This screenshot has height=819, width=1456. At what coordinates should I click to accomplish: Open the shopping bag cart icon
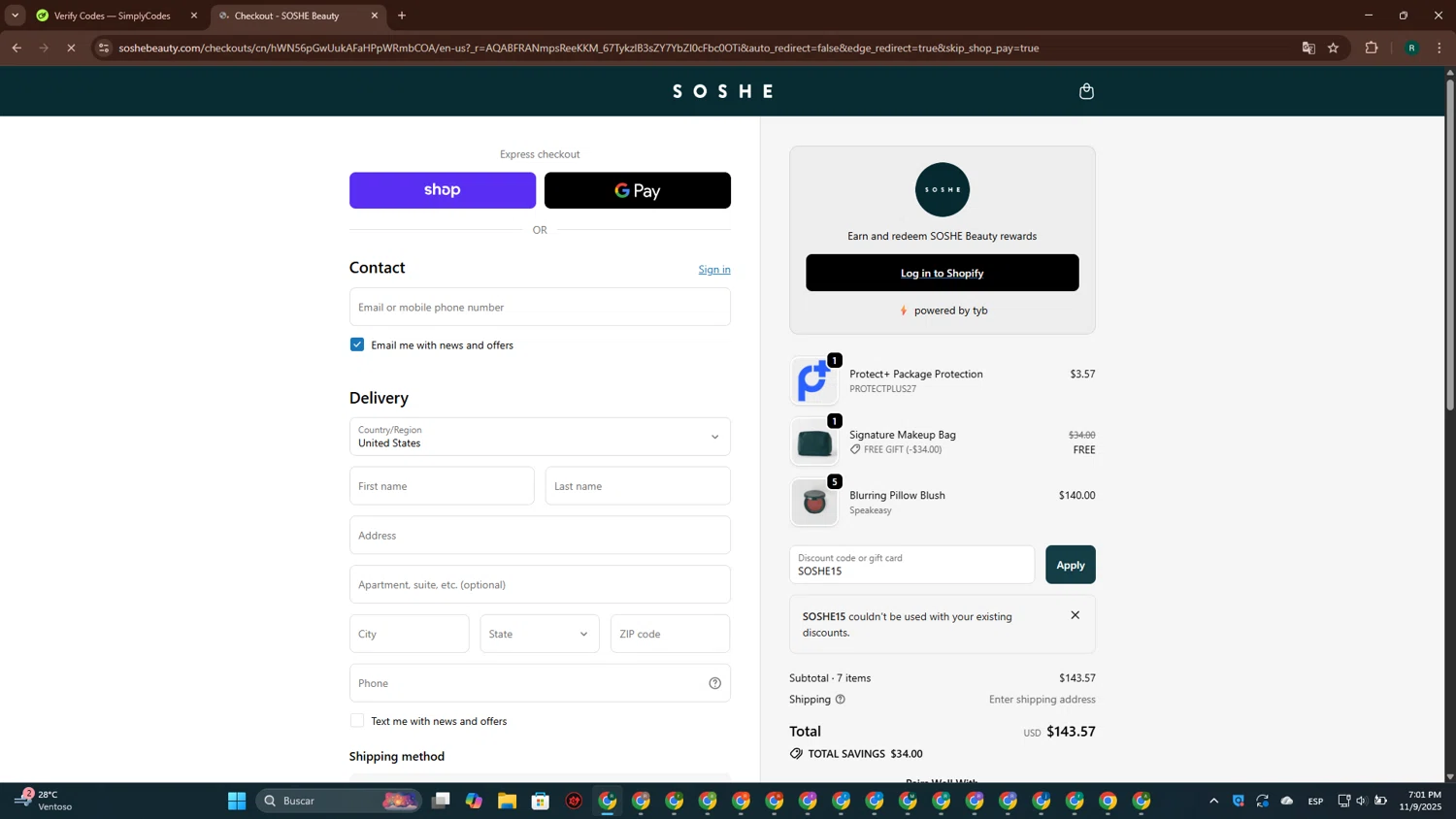point(1086,91)
